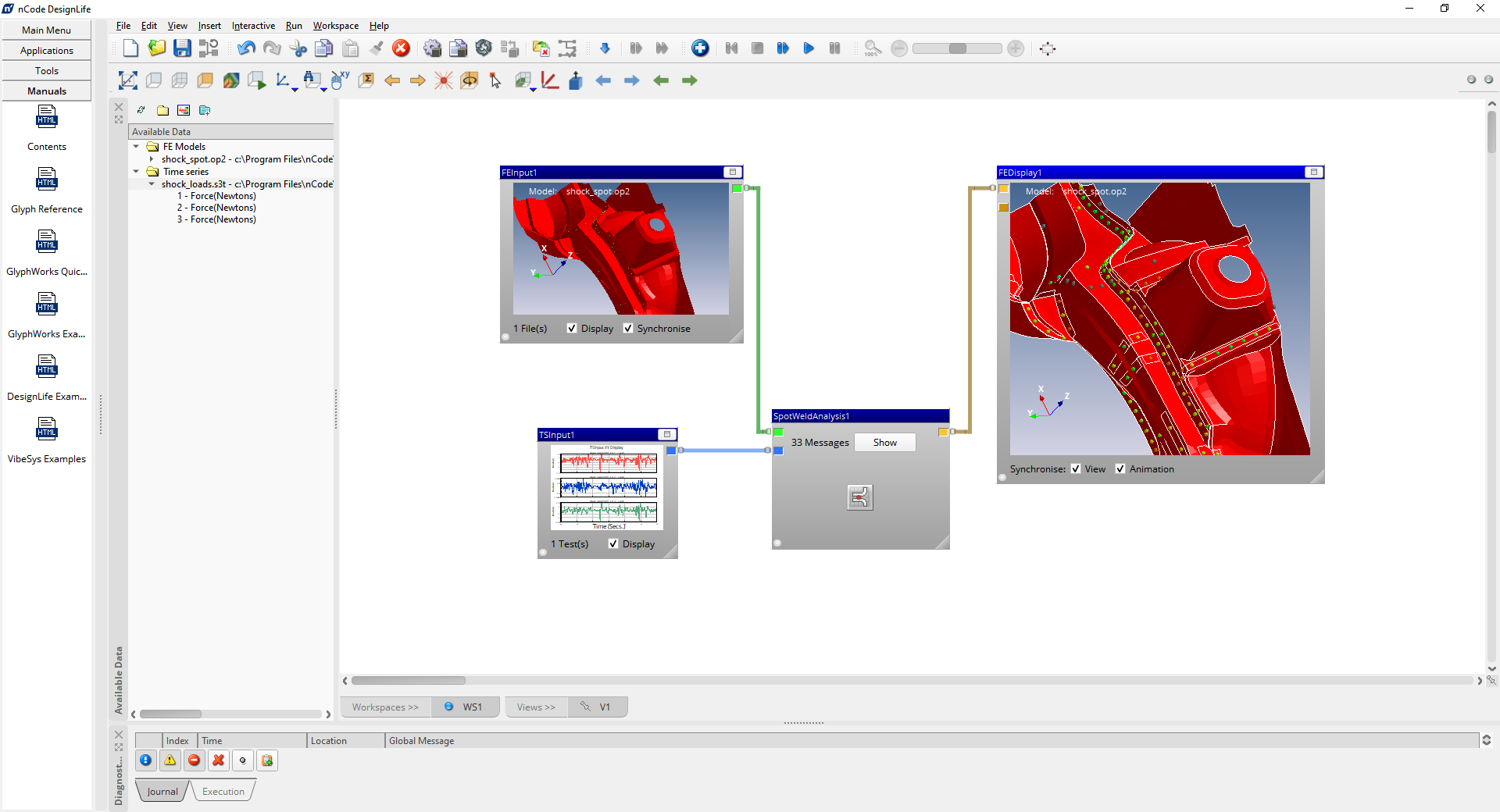Open the green cube icon dropdown arrow
This screenshot has height=812, width=1500.
[533, 90]
